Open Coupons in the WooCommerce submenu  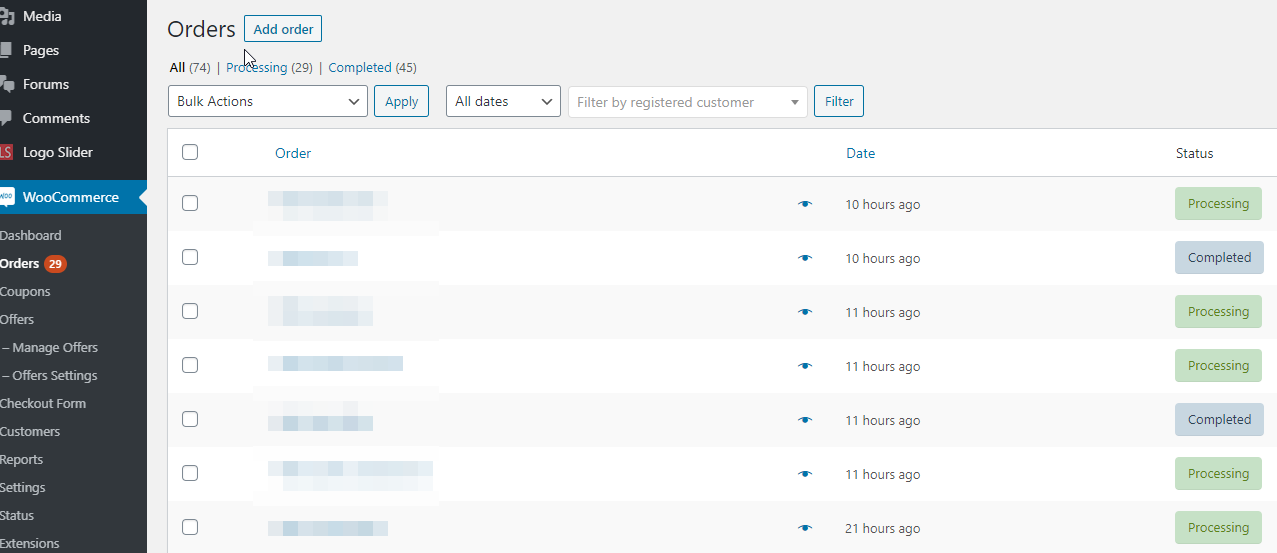(25, 292)
